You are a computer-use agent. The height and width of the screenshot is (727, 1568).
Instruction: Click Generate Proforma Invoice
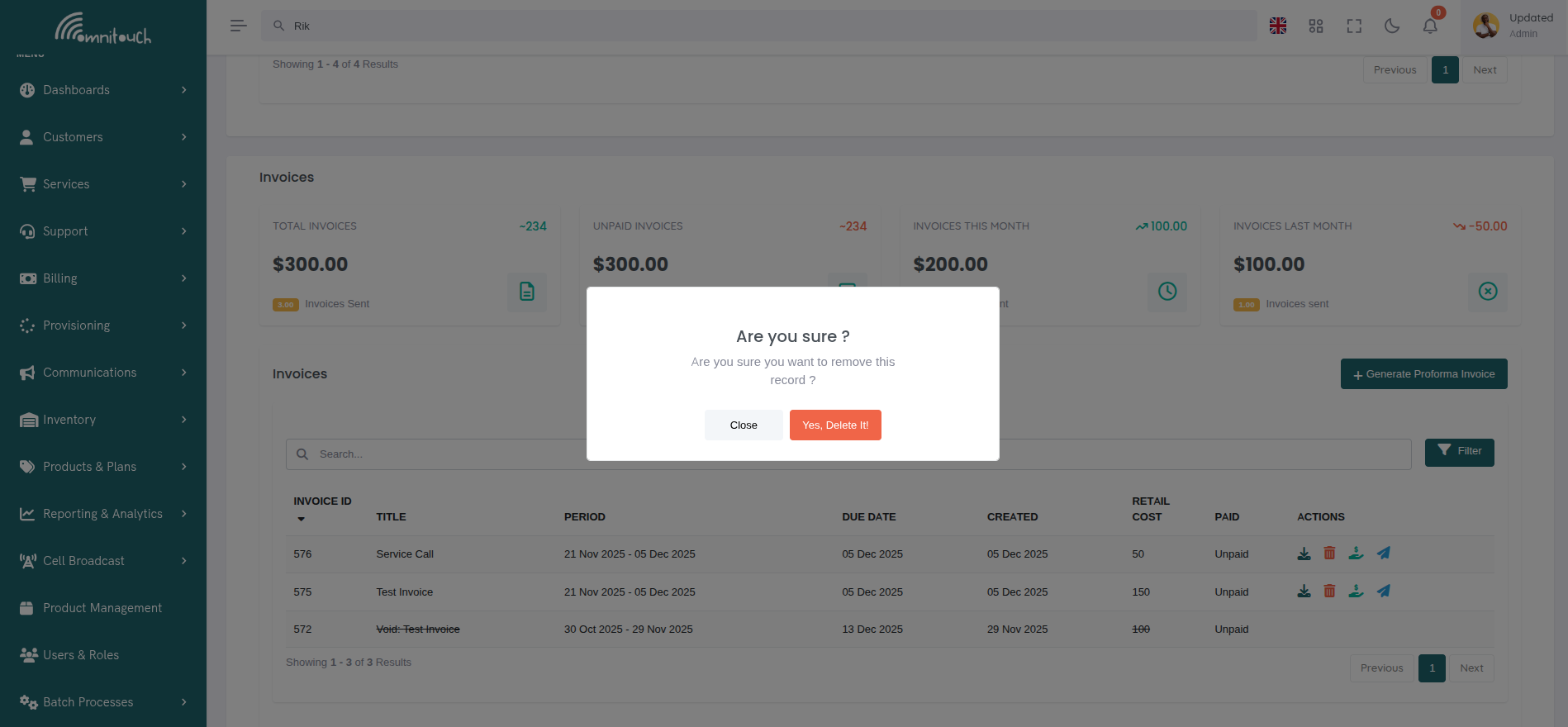tap(1423, 373)
